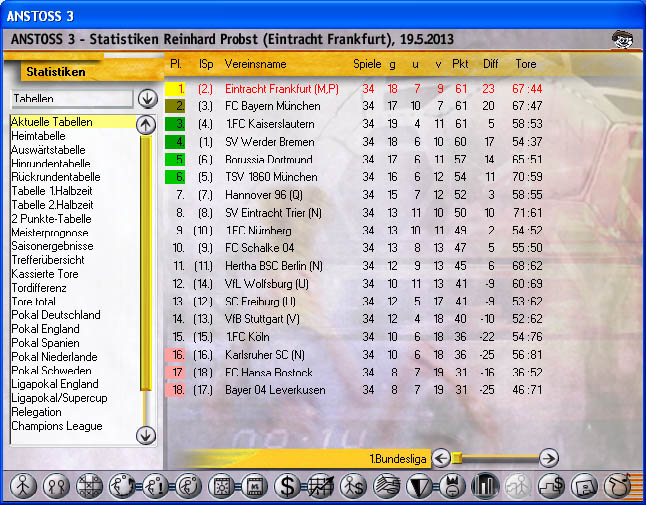The width and height of the screenshot is (646, 505).
Task: Select Hinrundentabelle entry
Action: pos(51,164)
